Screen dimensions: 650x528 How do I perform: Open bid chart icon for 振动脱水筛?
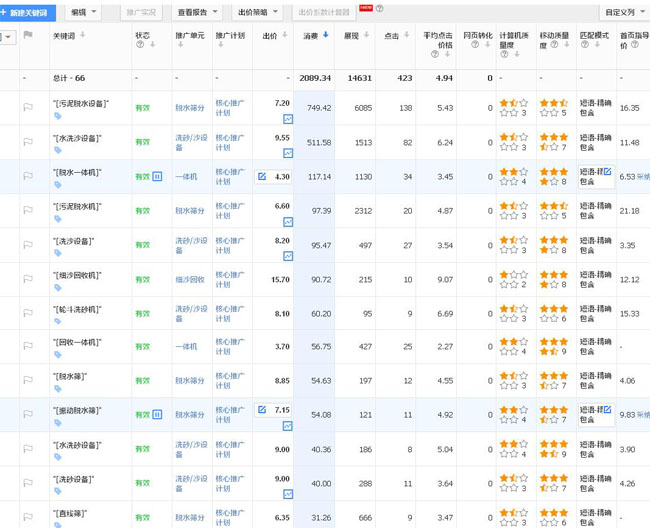click(288, 426)
